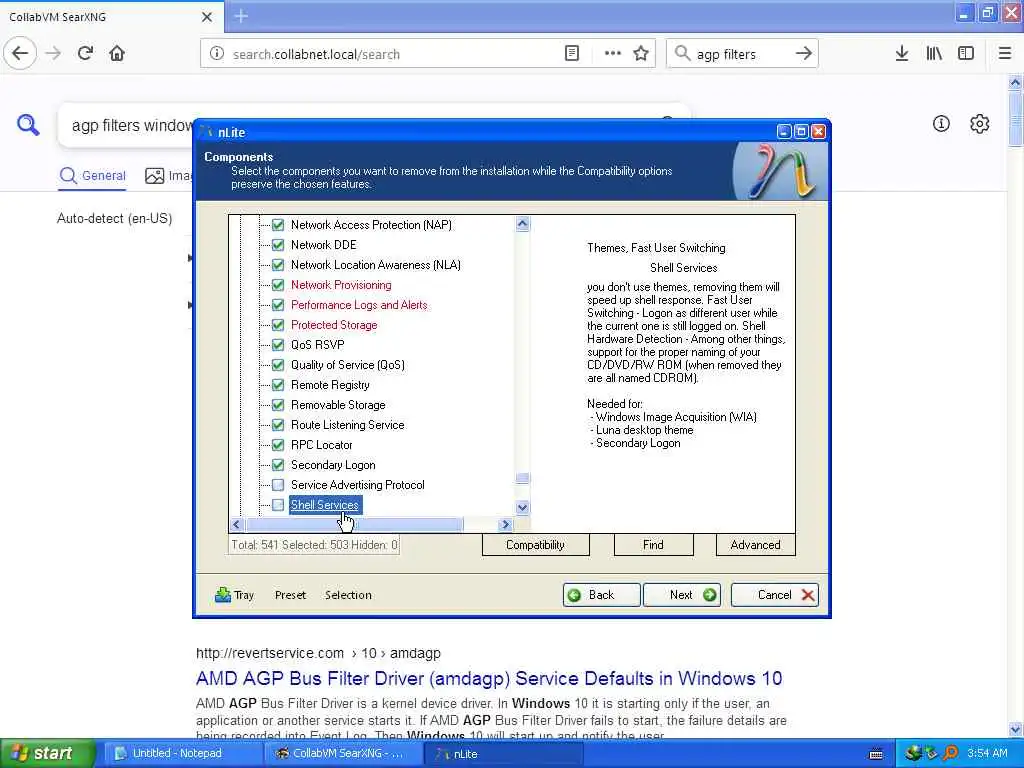This screenshot has height=768, width=1024.
Task: Uncheck the Network DDE component
Action: 278,245
